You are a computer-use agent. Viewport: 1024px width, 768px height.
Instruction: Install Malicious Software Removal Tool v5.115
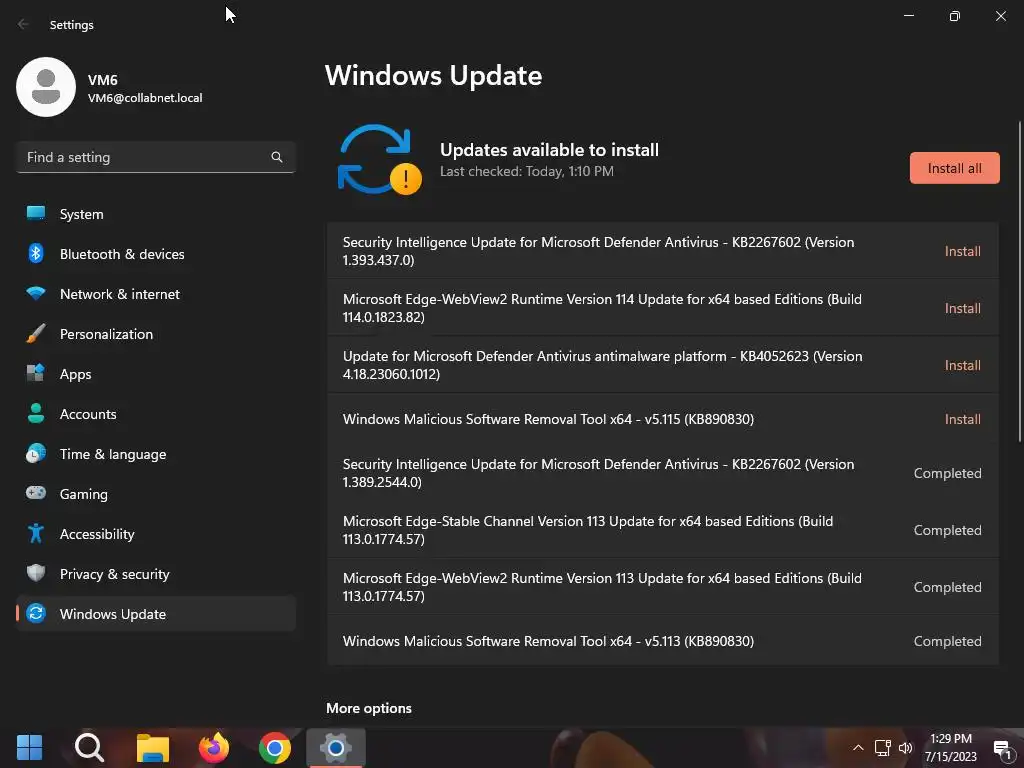[963, 419]
